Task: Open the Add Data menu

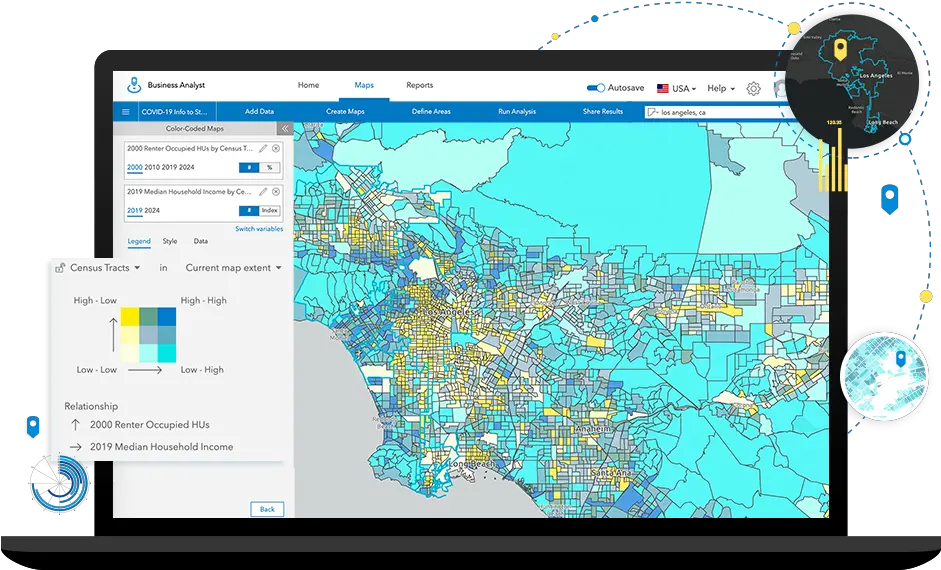Action: click(259, 112)
